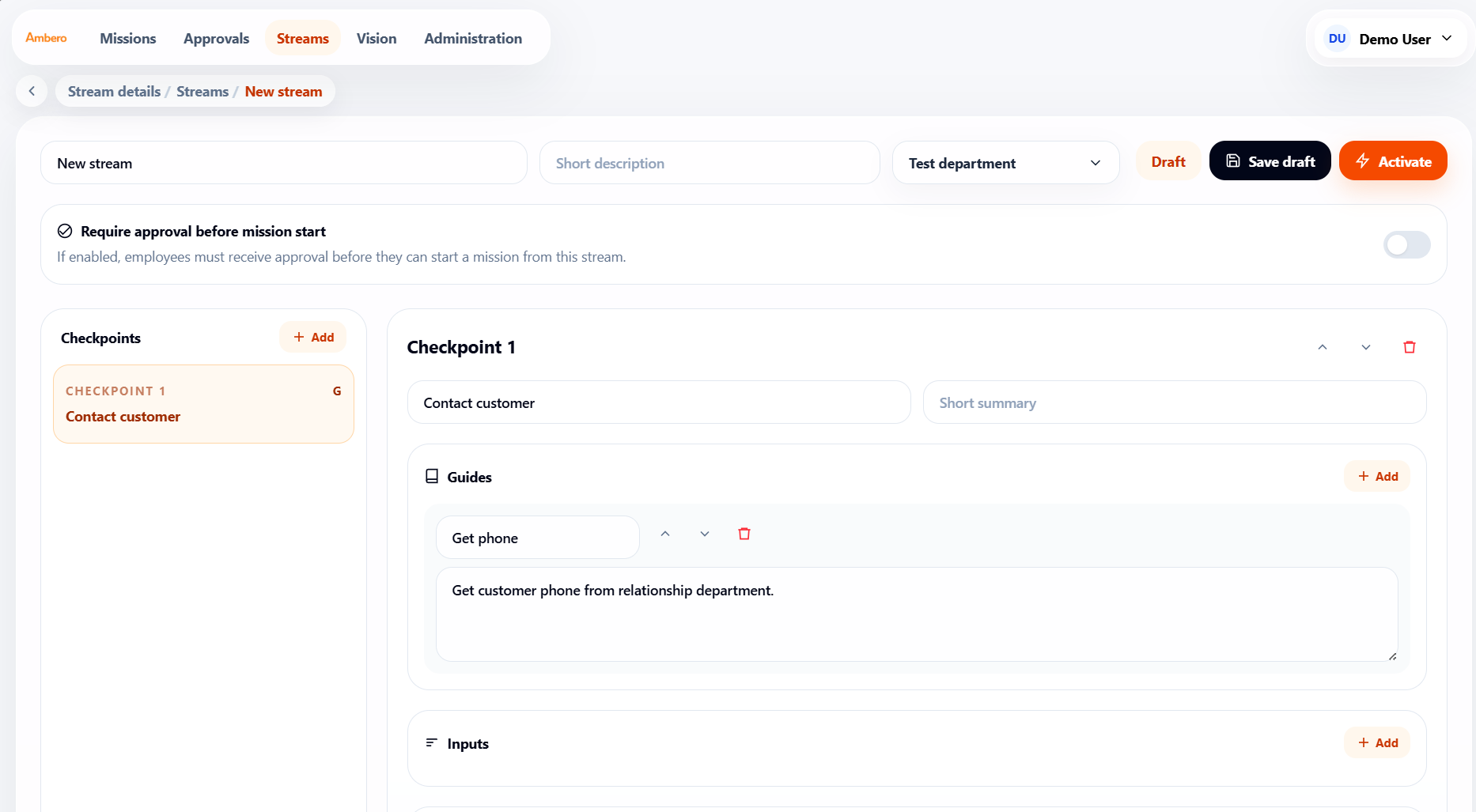Click the back arrow button

[32, 91]
